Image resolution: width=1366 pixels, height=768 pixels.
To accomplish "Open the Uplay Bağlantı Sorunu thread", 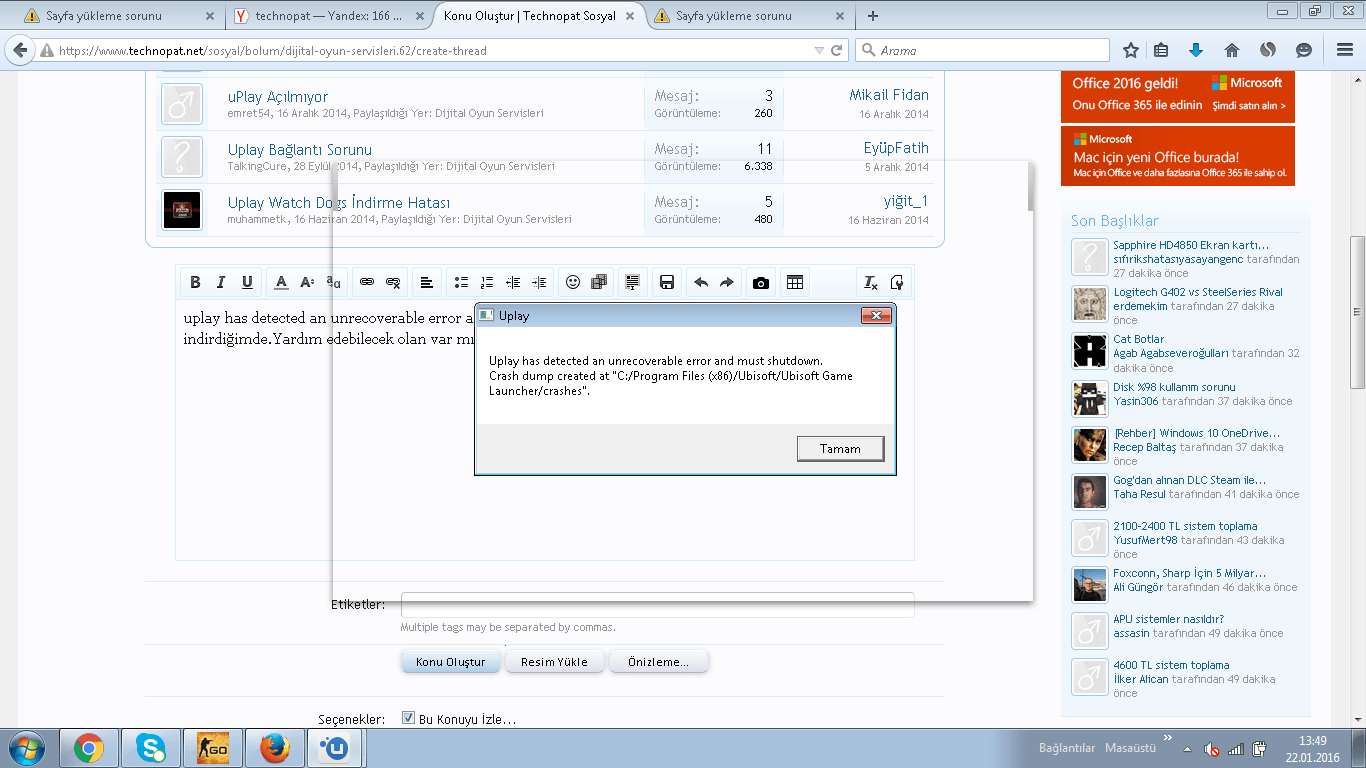I will click(300, 150).
